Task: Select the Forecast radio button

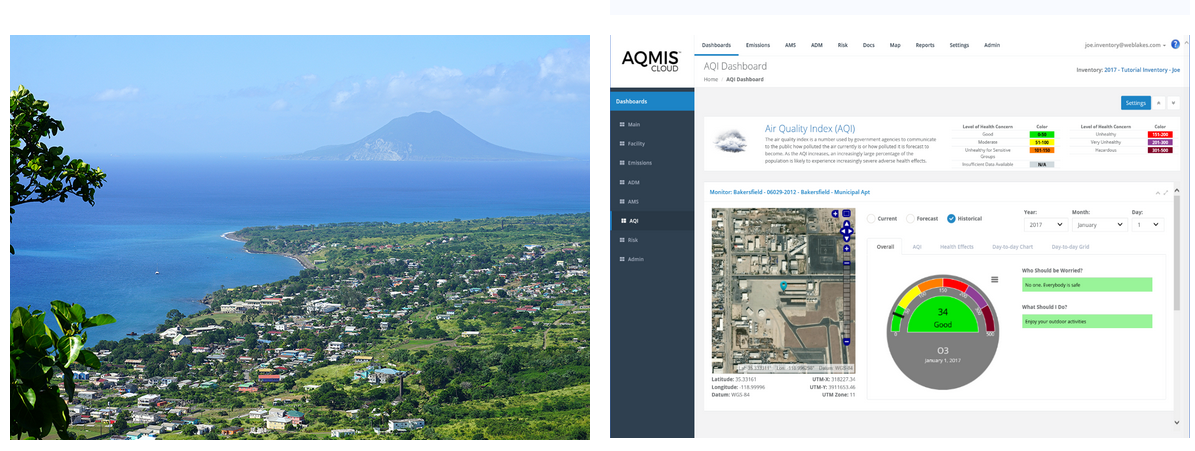Action: tap(910, 218)
